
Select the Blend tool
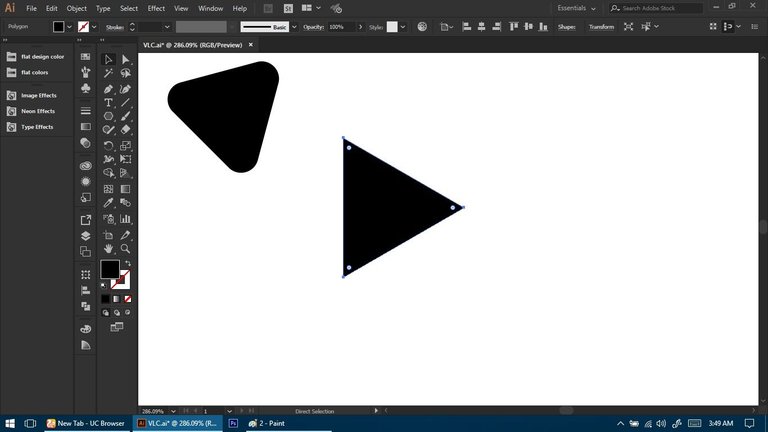point(125,202)
